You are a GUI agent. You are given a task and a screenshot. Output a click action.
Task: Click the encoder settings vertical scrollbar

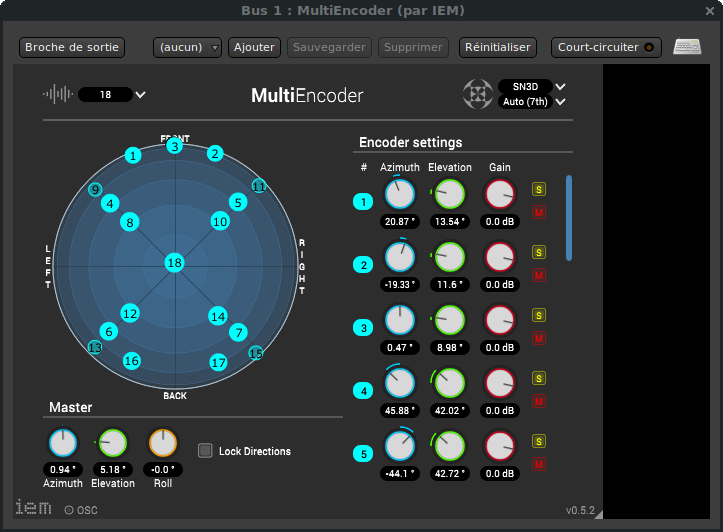tap(569, 218)
